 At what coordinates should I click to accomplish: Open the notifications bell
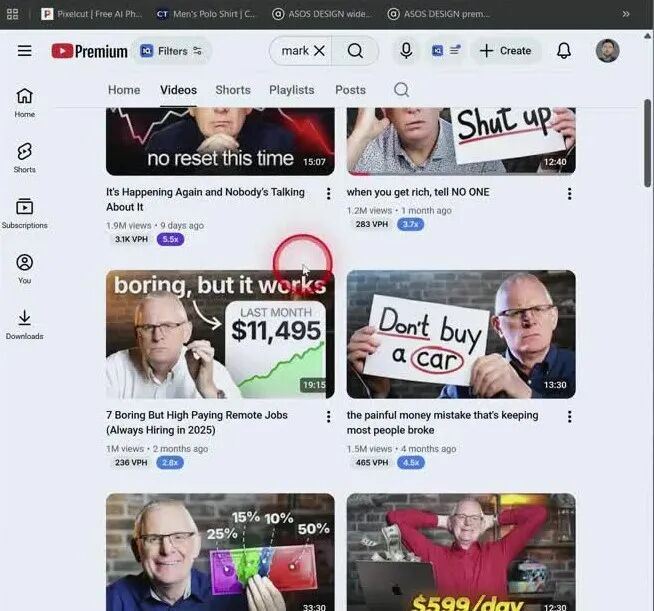tap(564, 51)
